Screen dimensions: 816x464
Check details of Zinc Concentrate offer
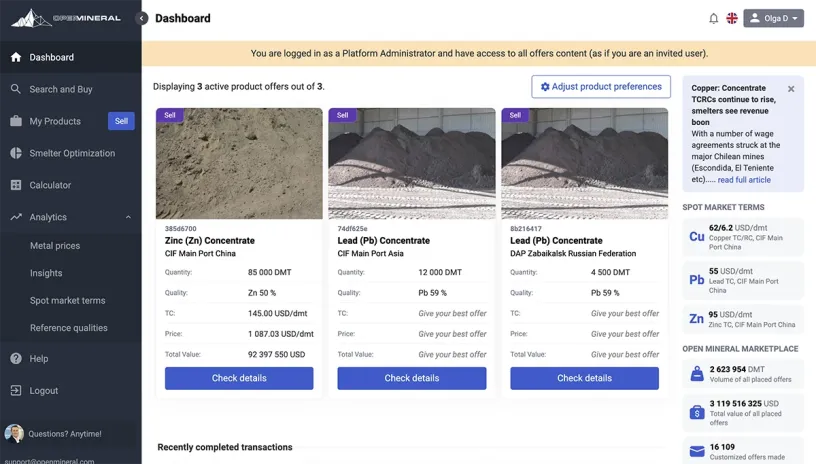239,378
